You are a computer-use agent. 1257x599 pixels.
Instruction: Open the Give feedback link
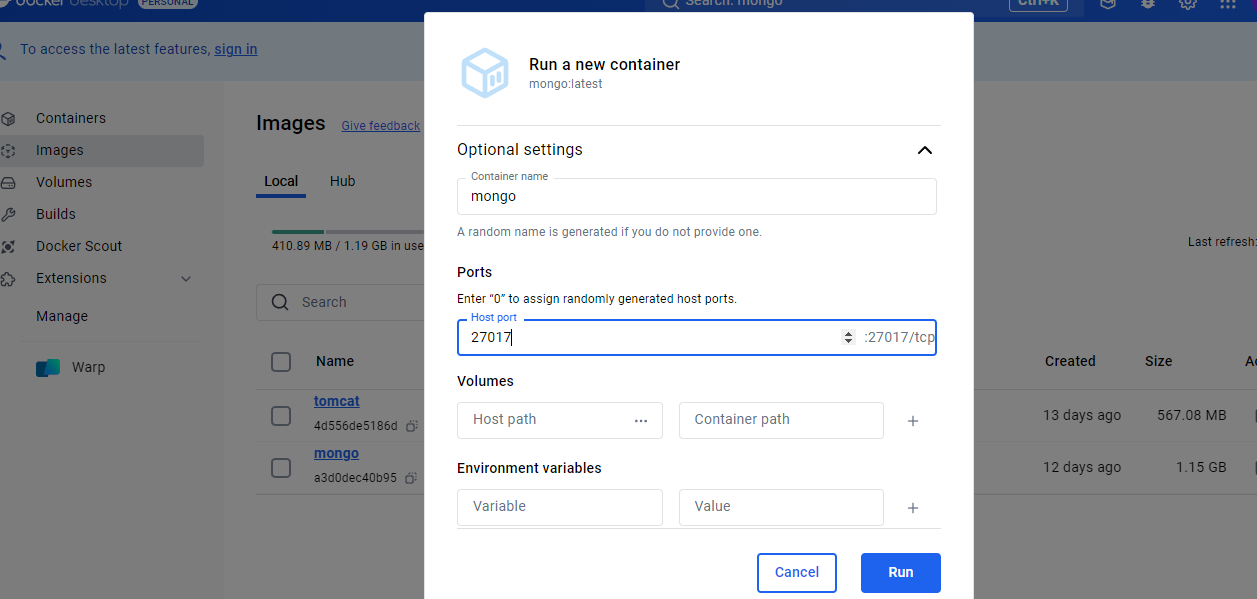pos(381,126)
